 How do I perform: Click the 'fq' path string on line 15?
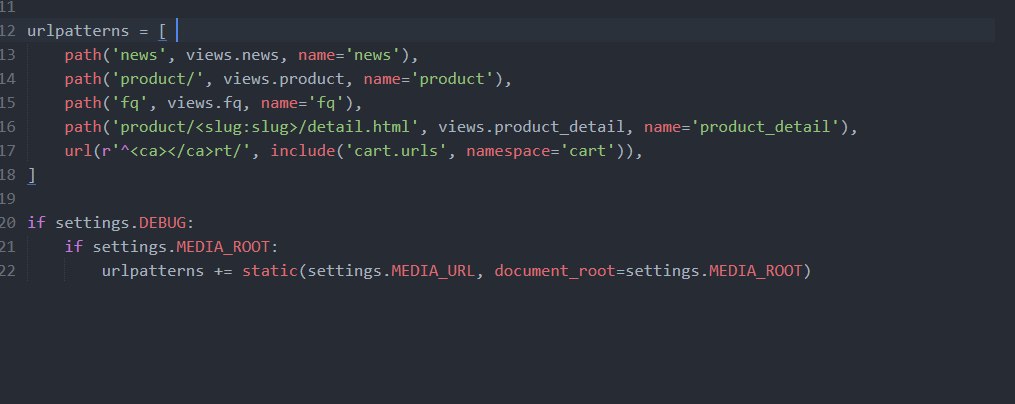(x=130, y=103)
